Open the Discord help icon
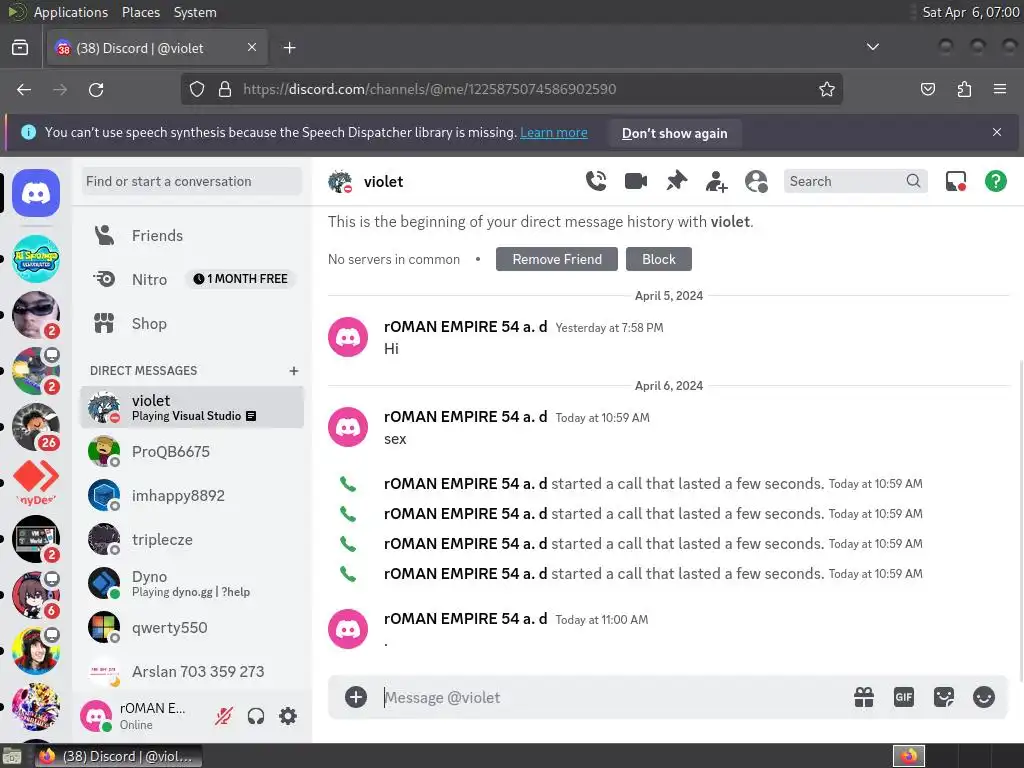Viewport: 1024px width, 768px height. click(x=995, y=181)
